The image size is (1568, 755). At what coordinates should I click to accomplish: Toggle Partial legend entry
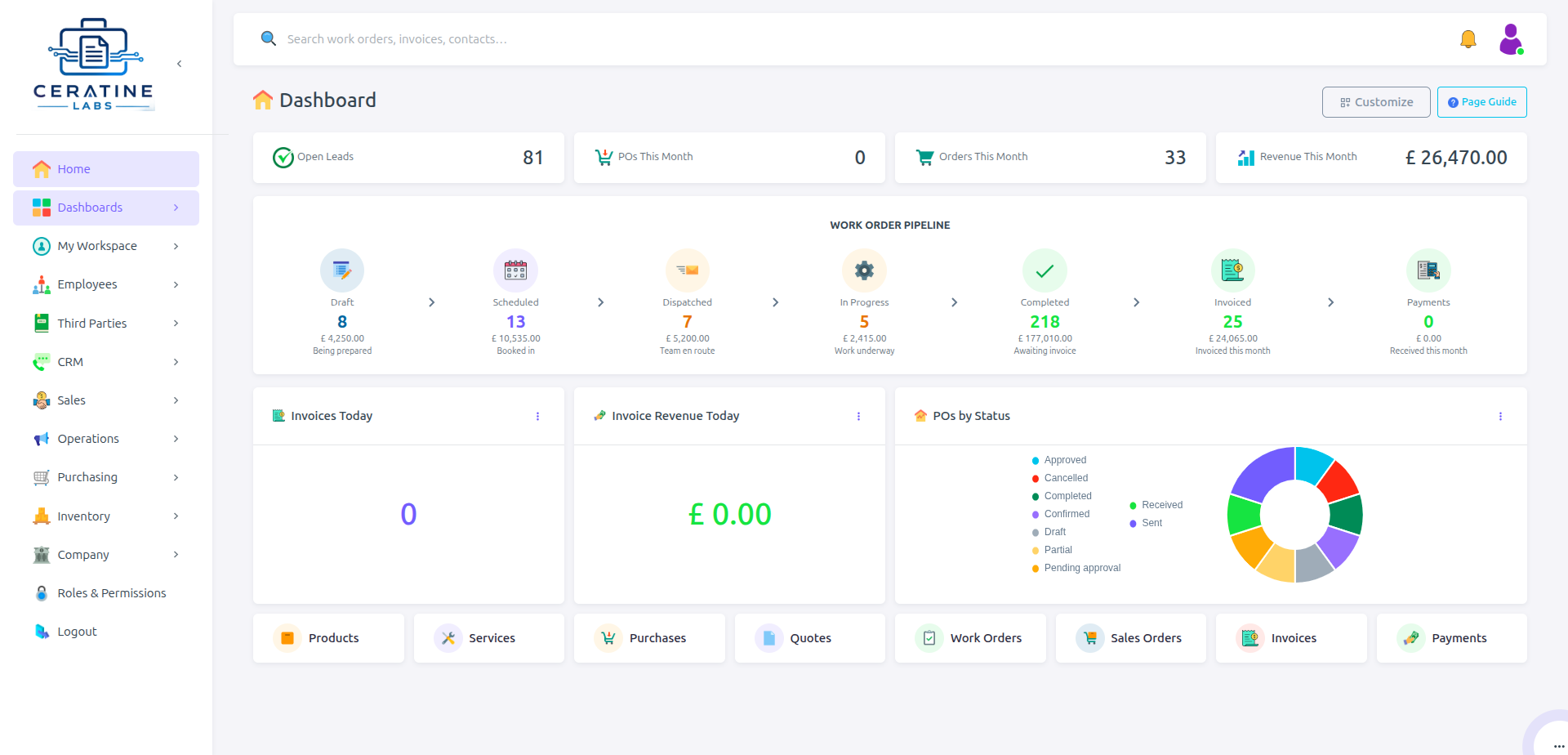click(1052, 551)
